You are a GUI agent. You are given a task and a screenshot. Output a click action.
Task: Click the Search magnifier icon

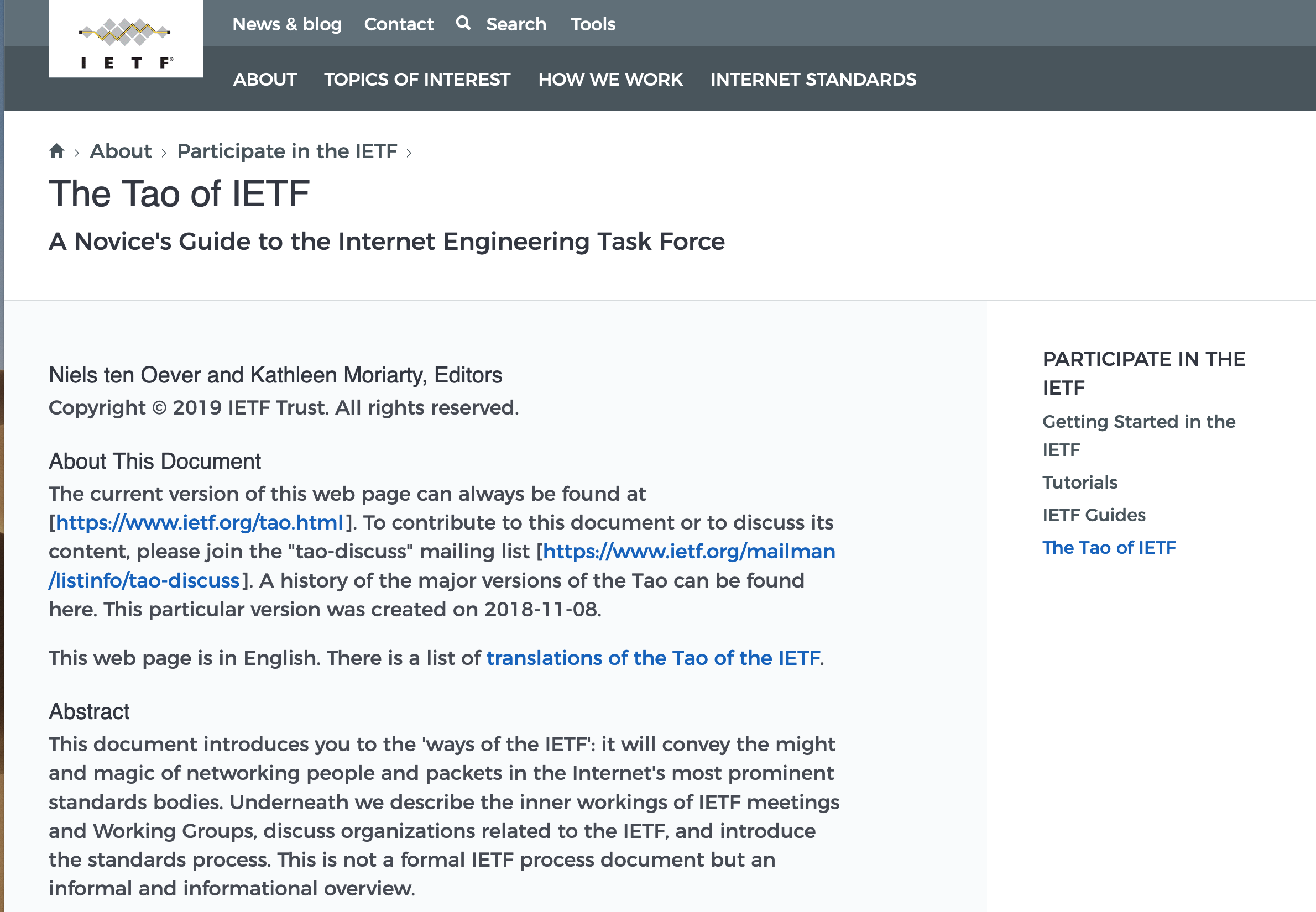click(463, 23)
